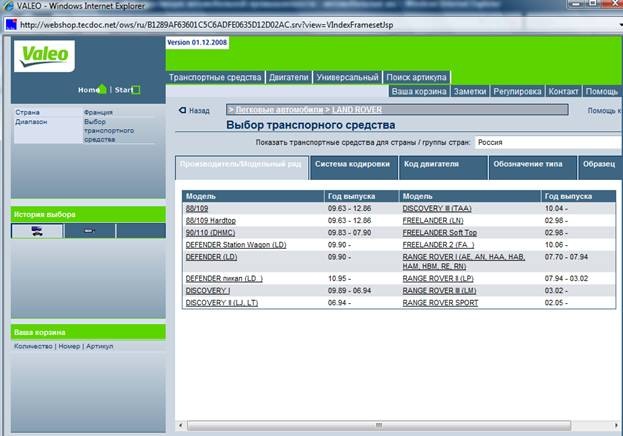This screenshot has width=623, height=436.
Task: Open the Двигатели menu tab
Action: [x=288, y=77]
